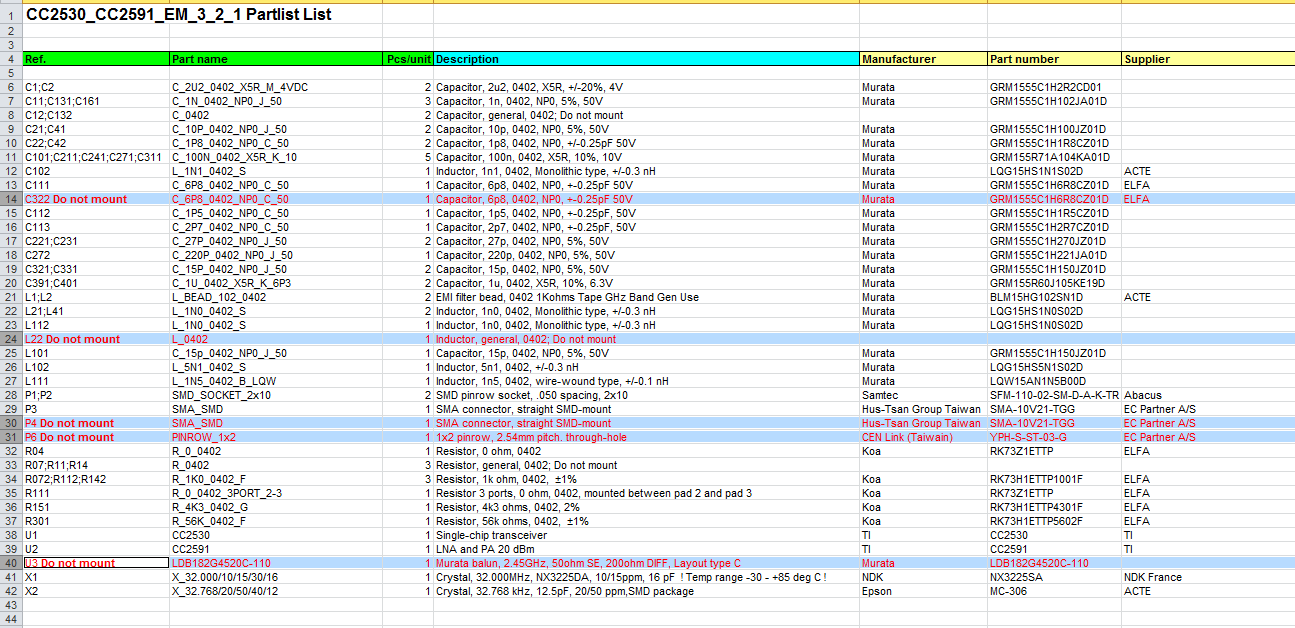Viewport: 1295px width, 628px height.
Task: Select cell 'U3 Do not mount'
Action: click(96, 563)
